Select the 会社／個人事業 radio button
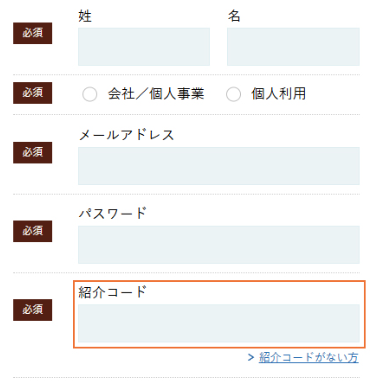Screen dimensions: 385x388 tap(90, 94)
